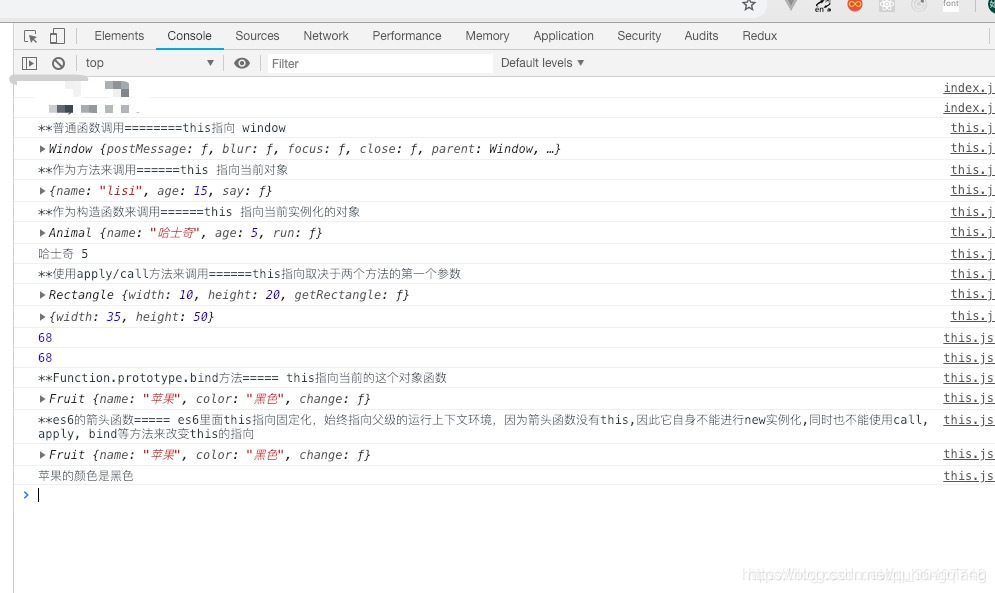995x593 pixels.
Task: Expand the width 35 height 50 object
Action: point(43,316)
